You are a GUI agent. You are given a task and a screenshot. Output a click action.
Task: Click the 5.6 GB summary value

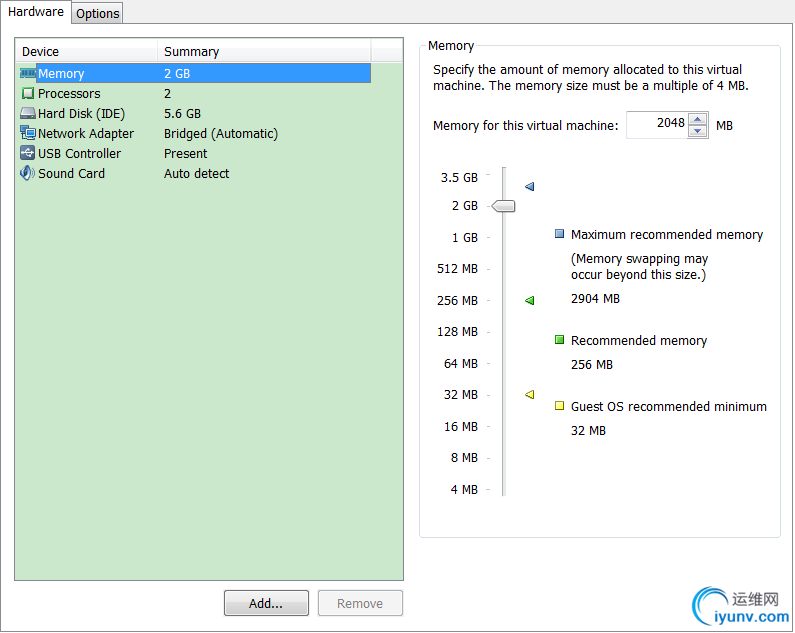(x=183, y=113)
